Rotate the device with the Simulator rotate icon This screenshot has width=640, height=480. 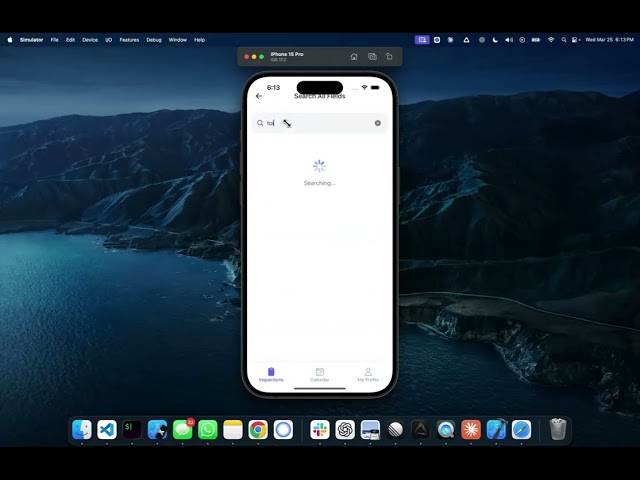click(x=389, y=57)
